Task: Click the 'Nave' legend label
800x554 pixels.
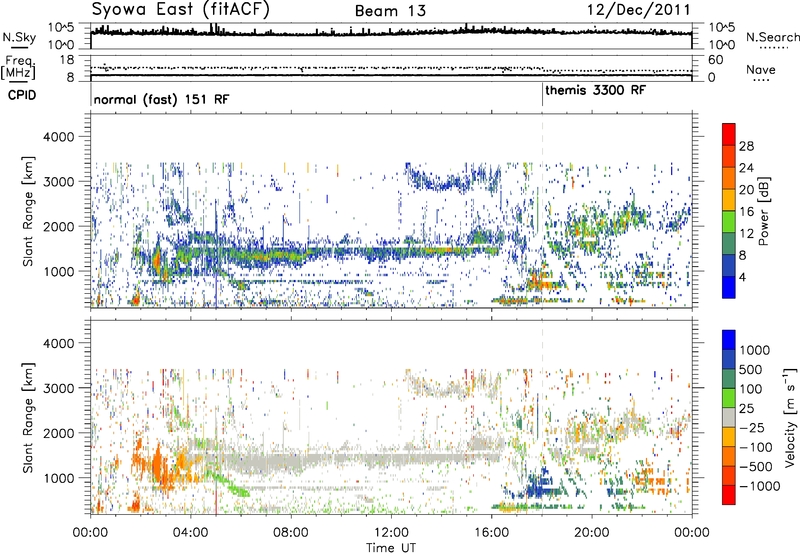Action: (x=761, y=70)
